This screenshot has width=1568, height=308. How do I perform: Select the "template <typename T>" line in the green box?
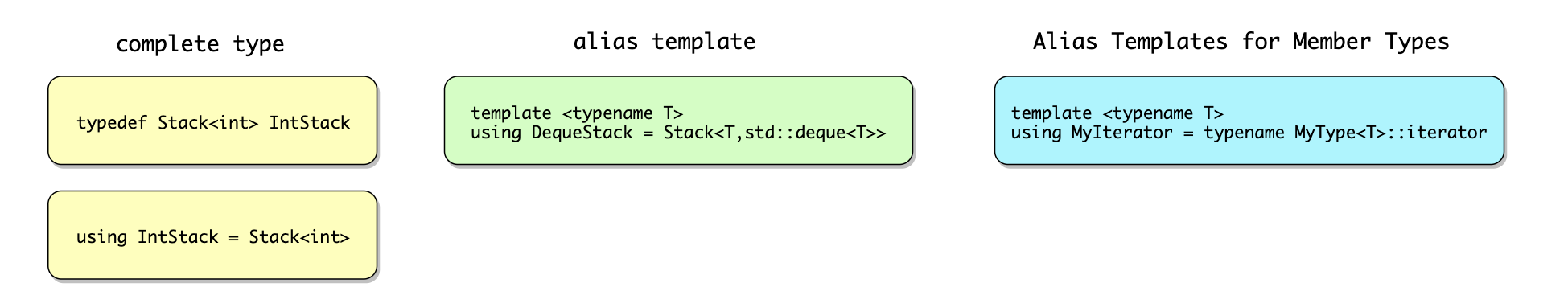coord(577,113)
